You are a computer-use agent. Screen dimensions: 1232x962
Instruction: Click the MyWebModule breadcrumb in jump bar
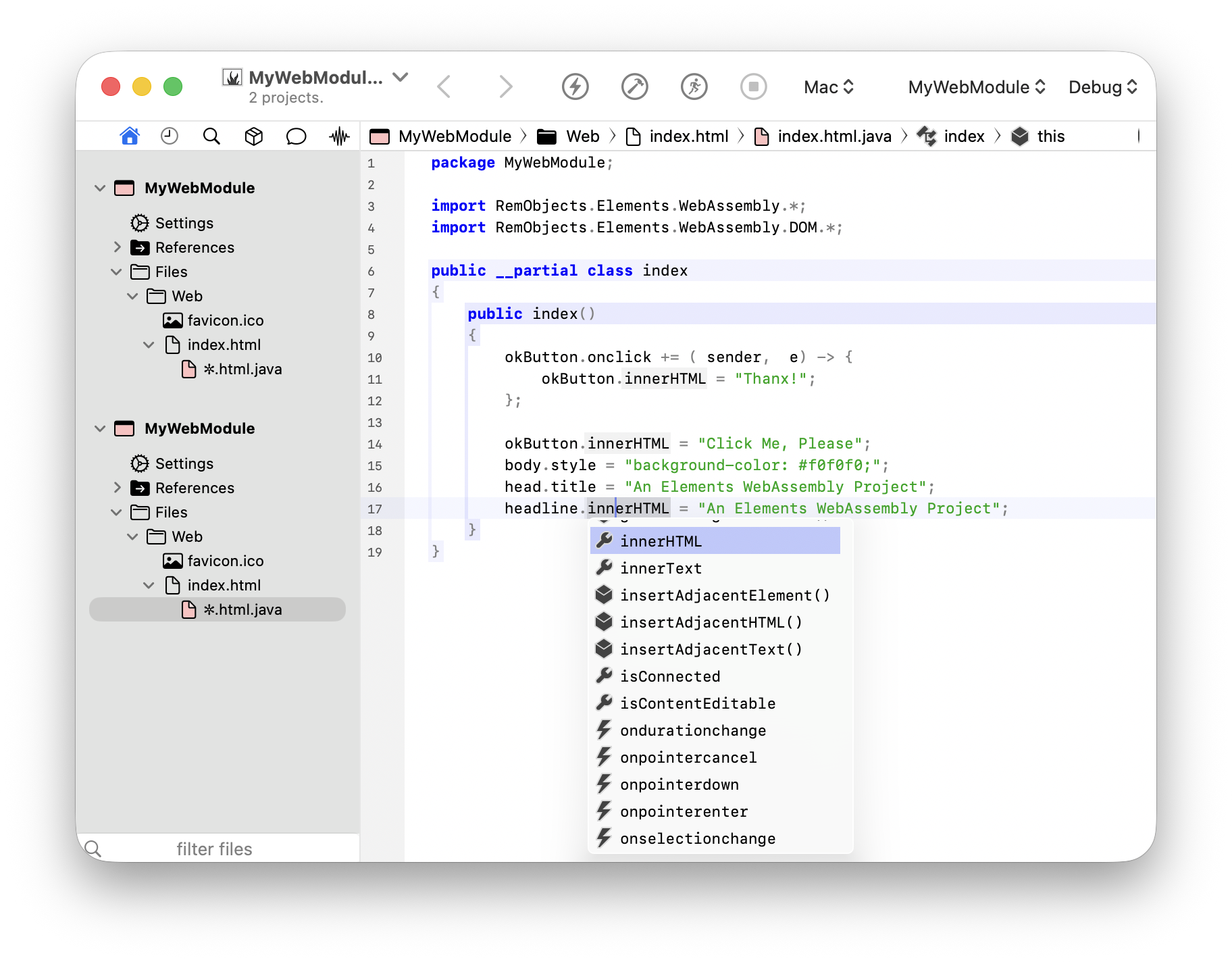440,136
